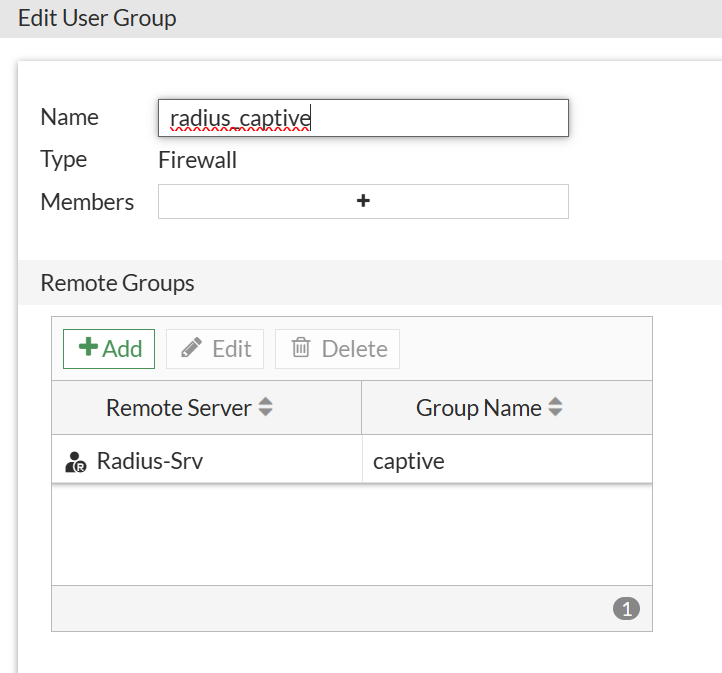The image size is (722, 673).
Task: Sort by the Remote Server column header
Action: [179, 408]
